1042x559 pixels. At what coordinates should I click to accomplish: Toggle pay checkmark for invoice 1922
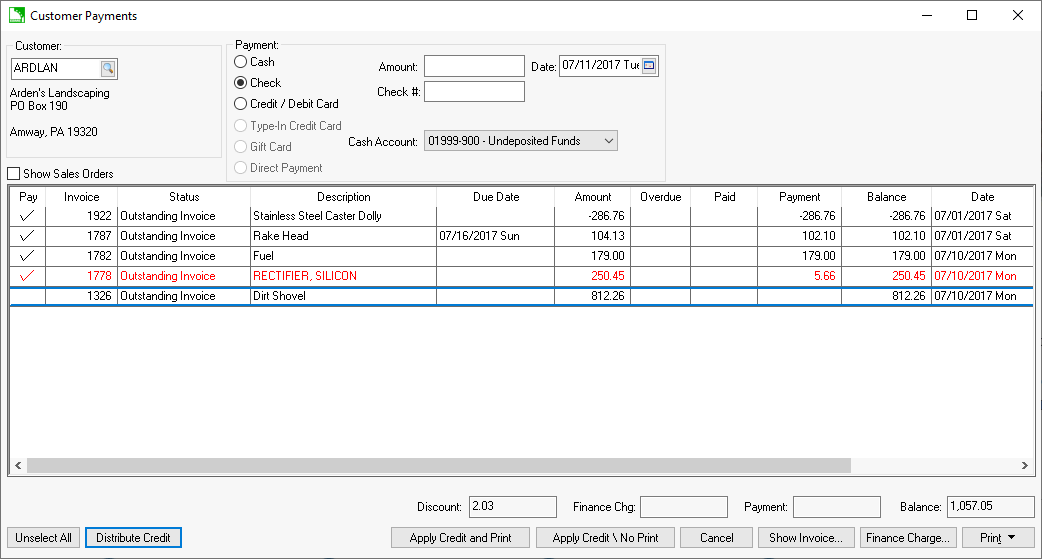pyautogui.click(x=28, y=216)
